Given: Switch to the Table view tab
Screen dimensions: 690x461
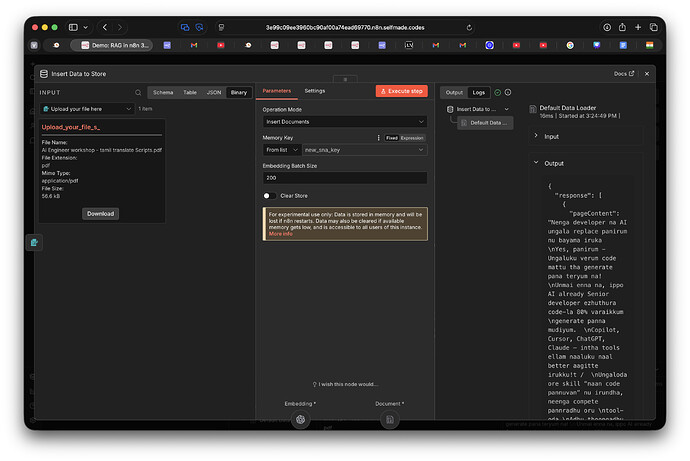Looking at the screenshot, I should (x=190, y=92).
